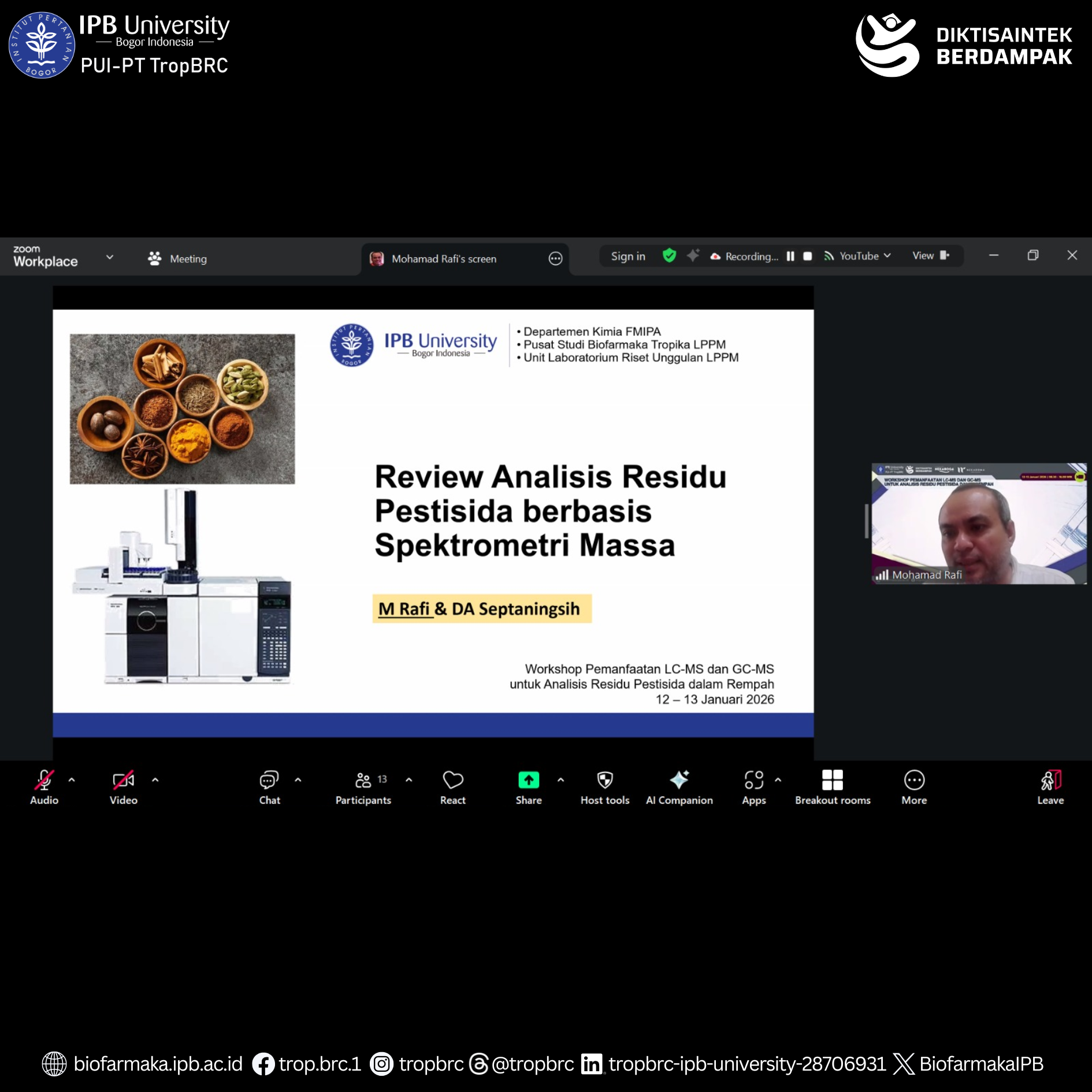Leave the meeting
Viewport: 1092px width, 1092px height.
coord(1050,787)
